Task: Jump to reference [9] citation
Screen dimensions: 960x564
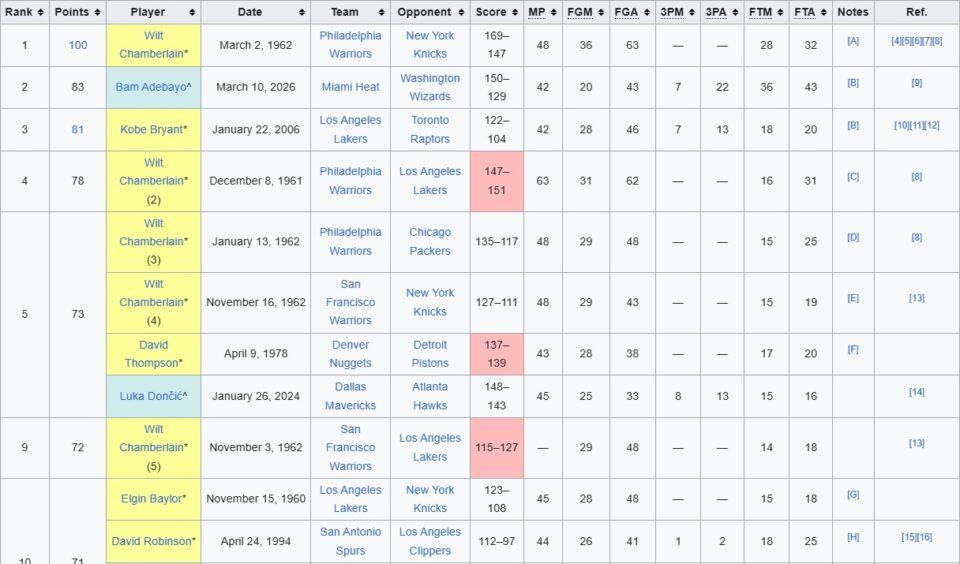Action: pyautogui.click(x=916, y=83)
